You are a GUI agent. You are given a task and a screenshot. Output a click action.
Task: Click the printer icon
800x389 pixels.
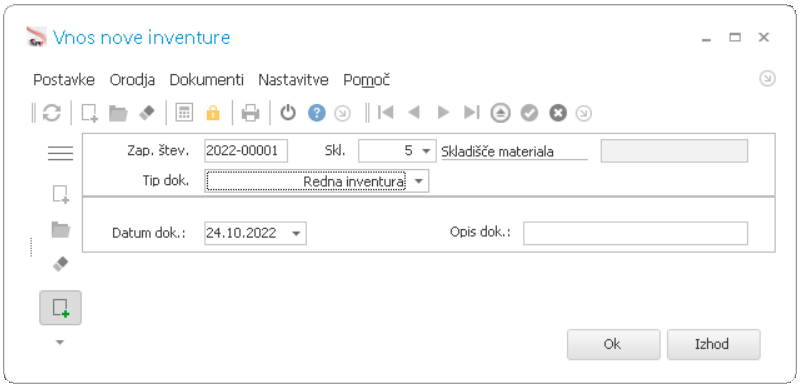tap(251, 113)
